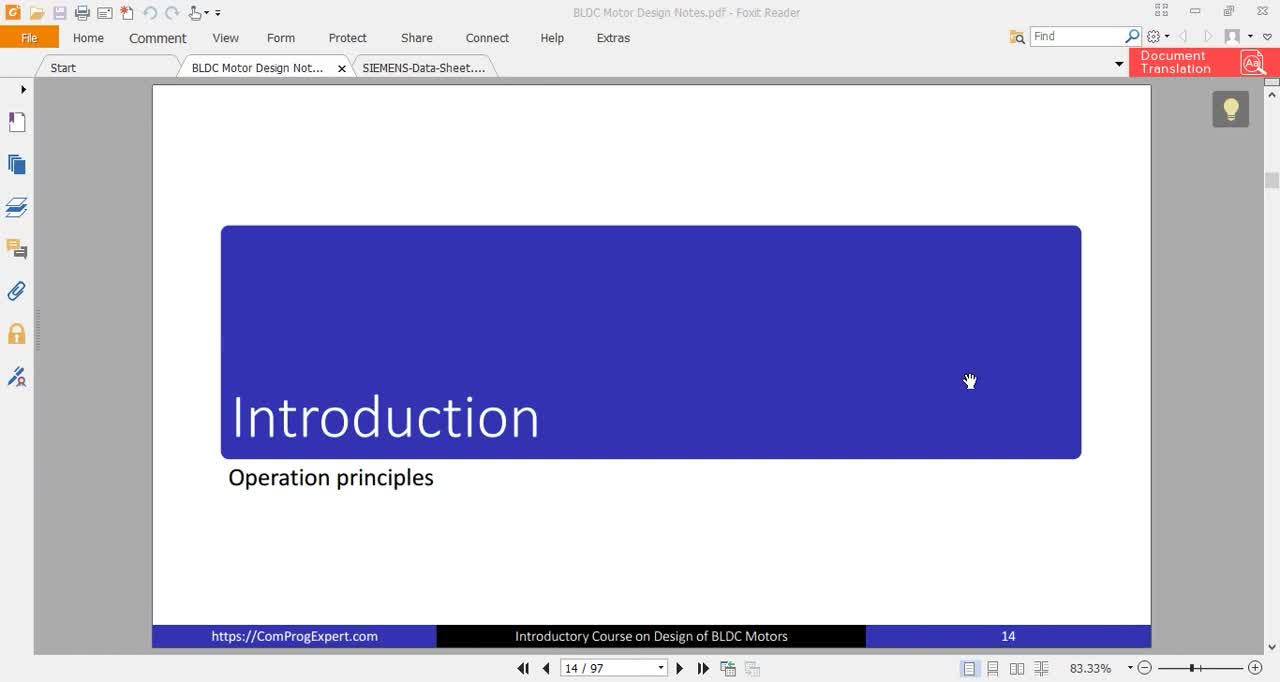Open the Pages thumbnails panel
Screen dimensions: 1280x682
pos(17,165)
